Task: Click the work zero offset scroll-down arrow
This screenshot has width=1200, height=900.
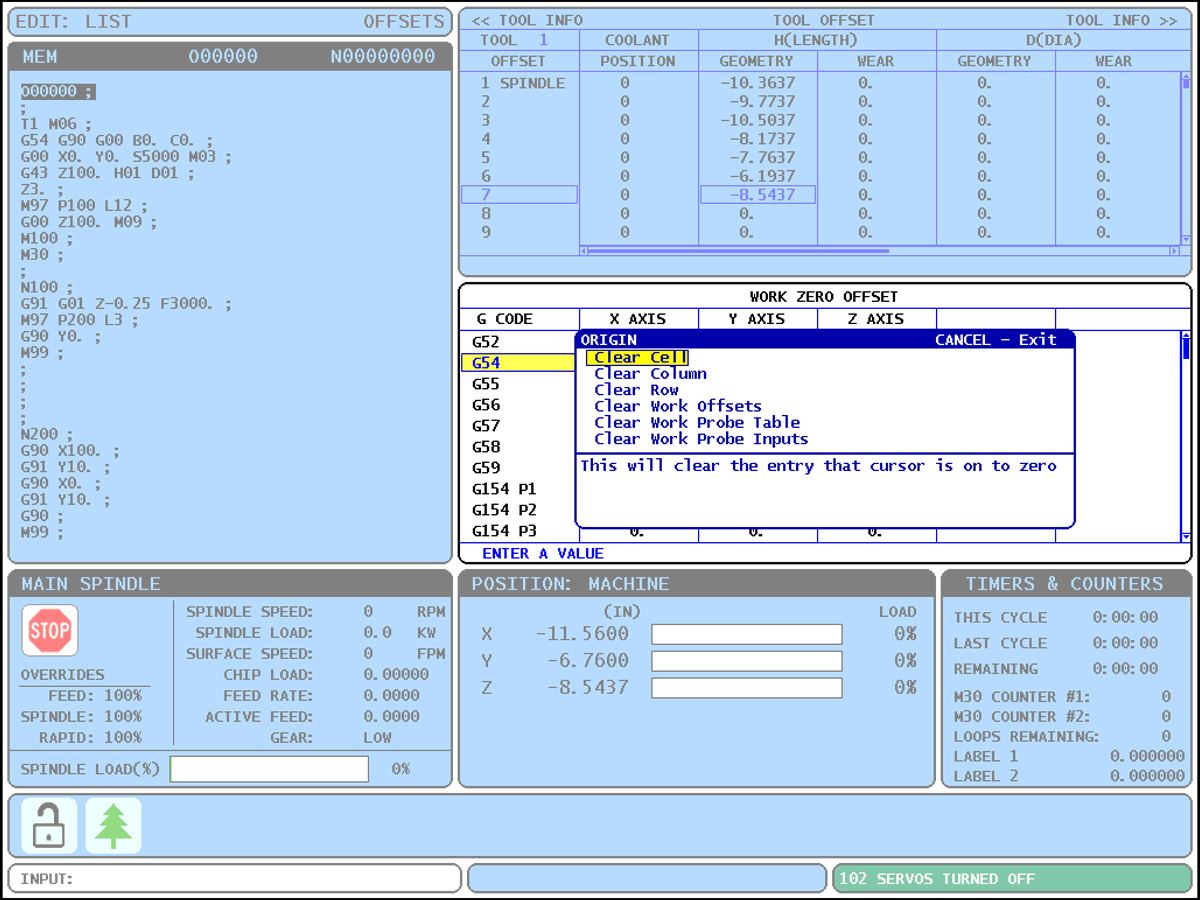Action: (x=1186, y=537)
